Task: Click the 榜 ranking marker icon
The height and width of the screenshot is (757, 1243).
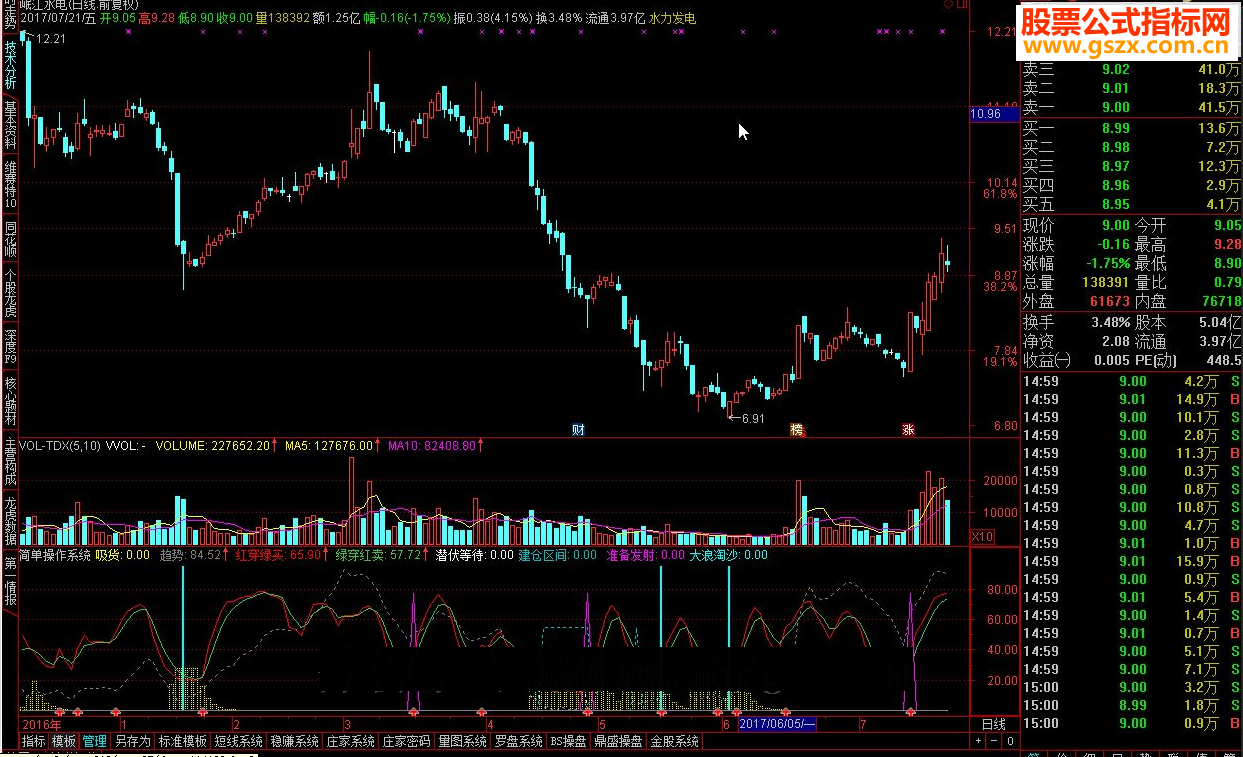Action: pyautogui.click(x=797, y=430)
